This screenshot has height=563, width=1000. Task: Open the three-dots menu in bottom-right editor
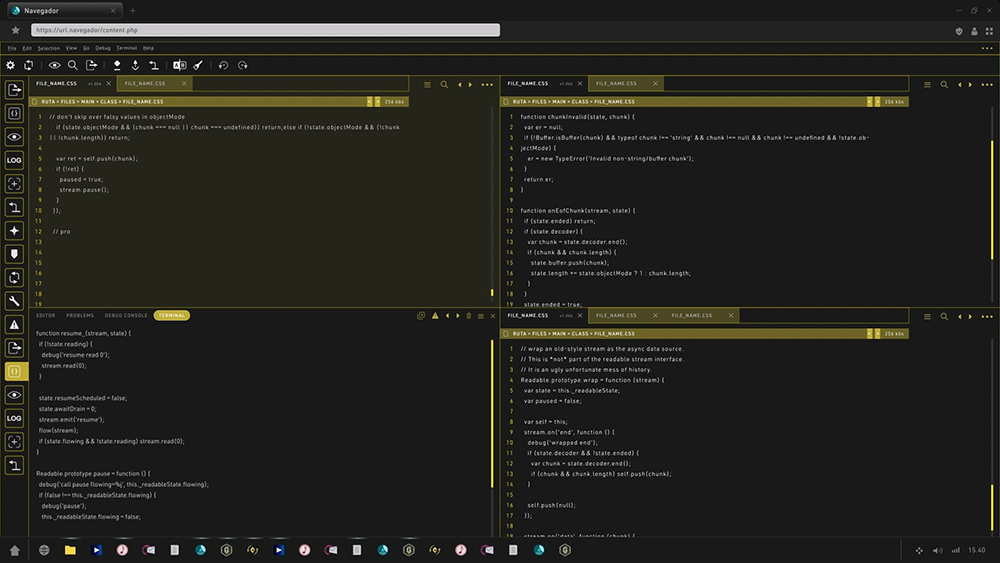click(x=987, y=316)
